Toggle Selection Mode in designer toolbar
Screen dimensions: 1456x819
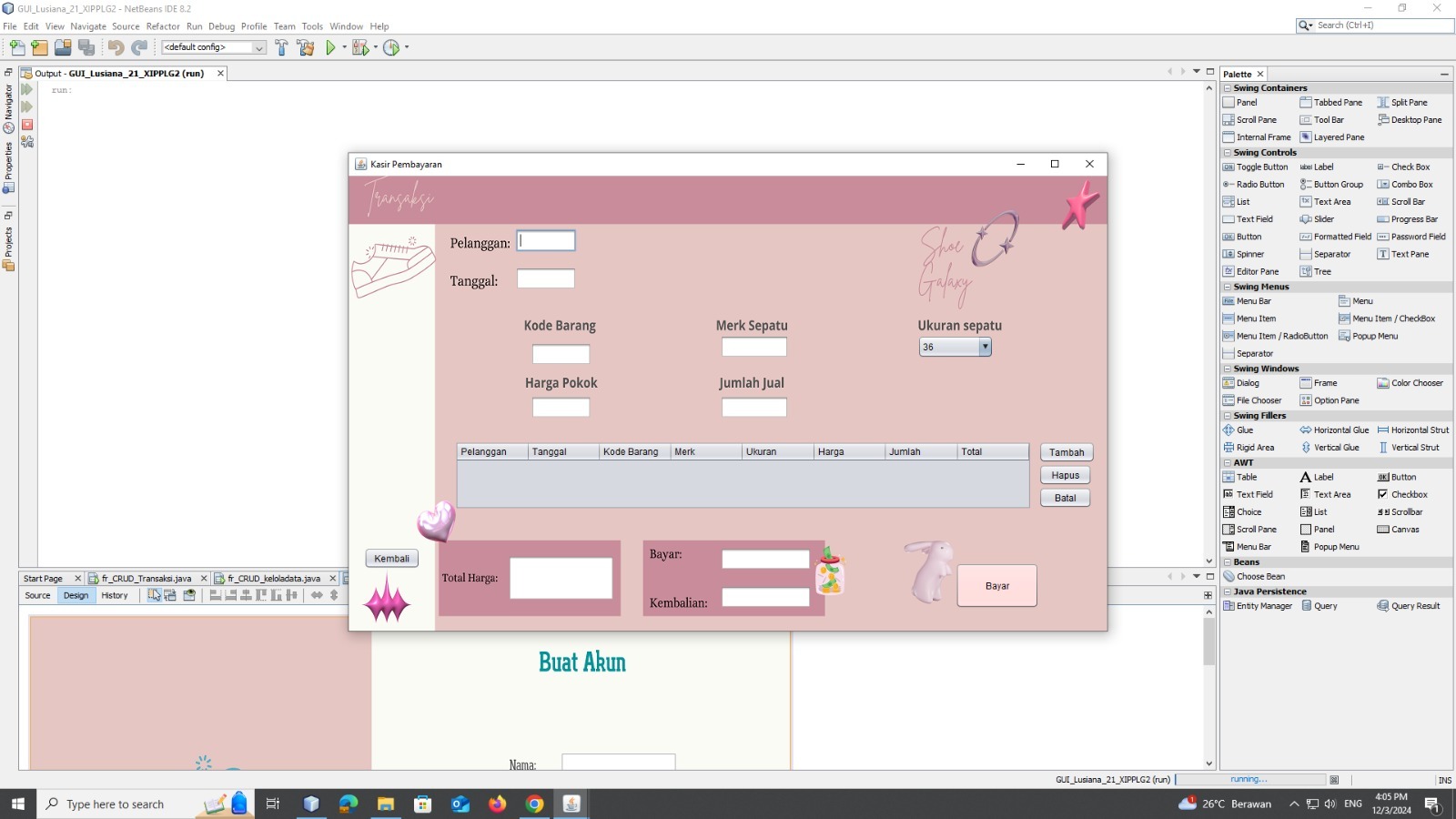tap(154, 595)
